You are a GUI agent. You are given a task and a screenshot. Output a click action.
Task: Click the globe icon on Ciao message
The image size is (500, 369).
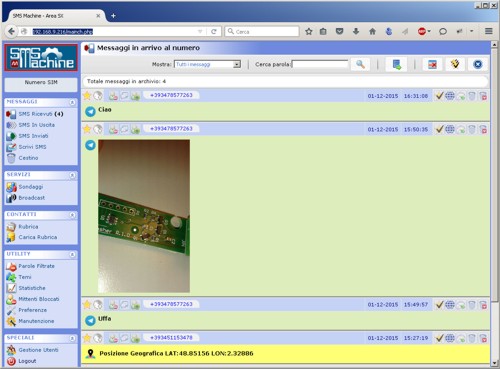[x=450, y=96]
